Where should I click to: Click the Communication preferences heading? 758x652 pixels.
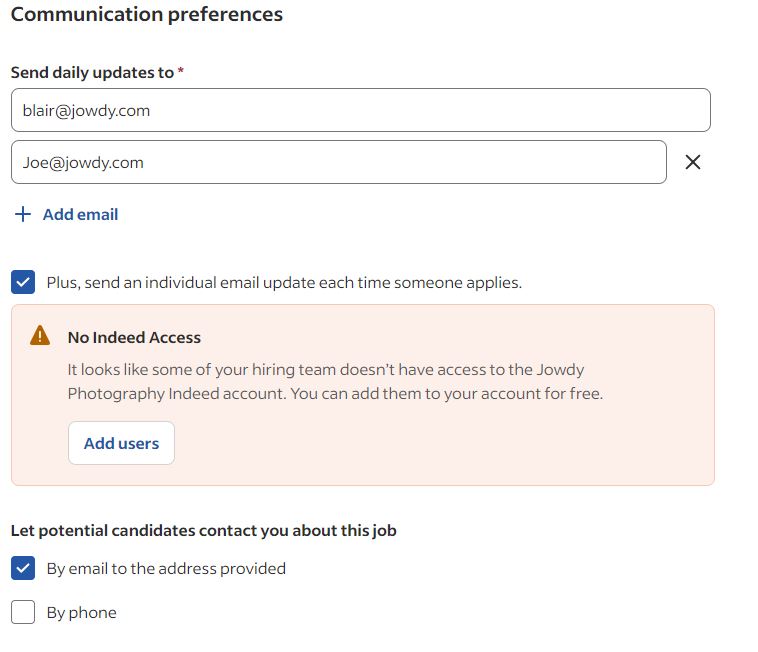click(x=146, y=14)
